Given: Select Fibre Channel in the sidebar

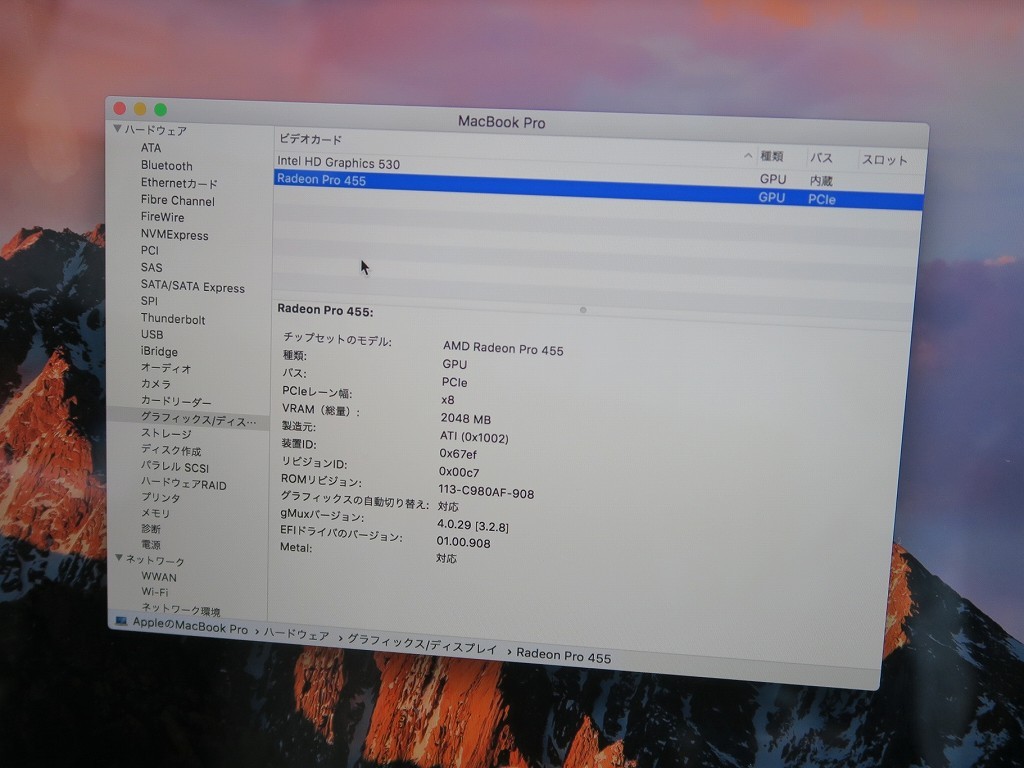Looking at the screenshot, I should 178,200.
